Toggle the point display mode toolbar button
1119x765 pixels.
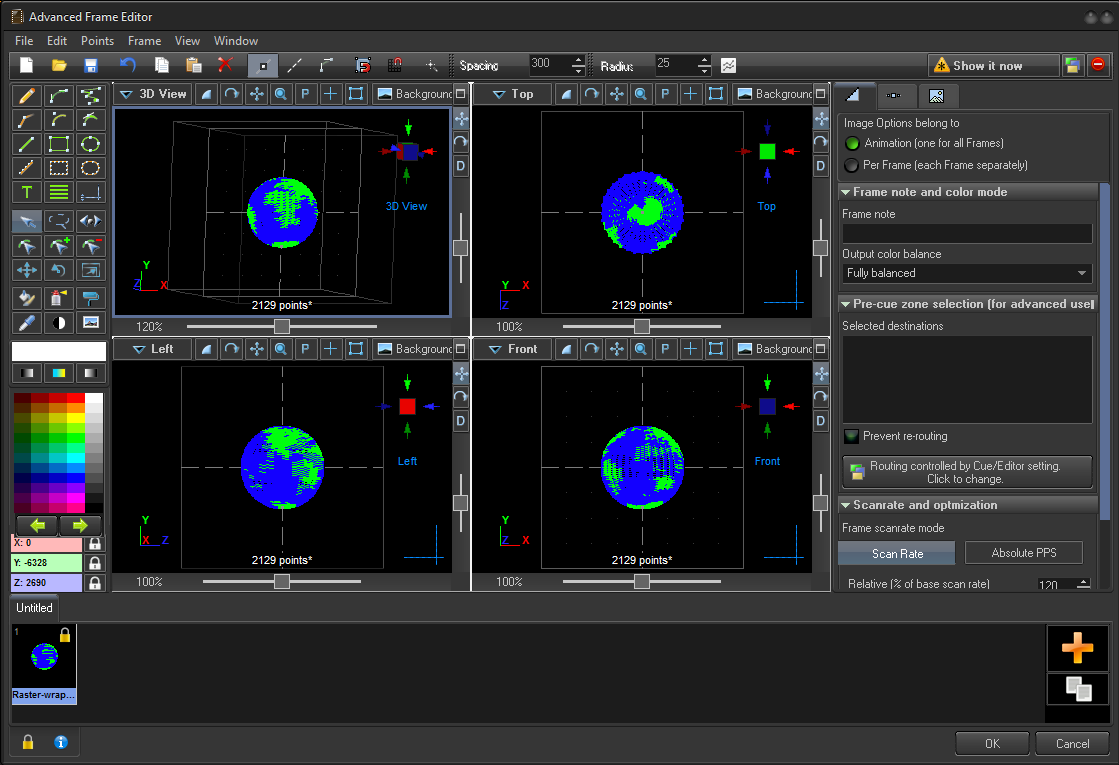(263, 66)
